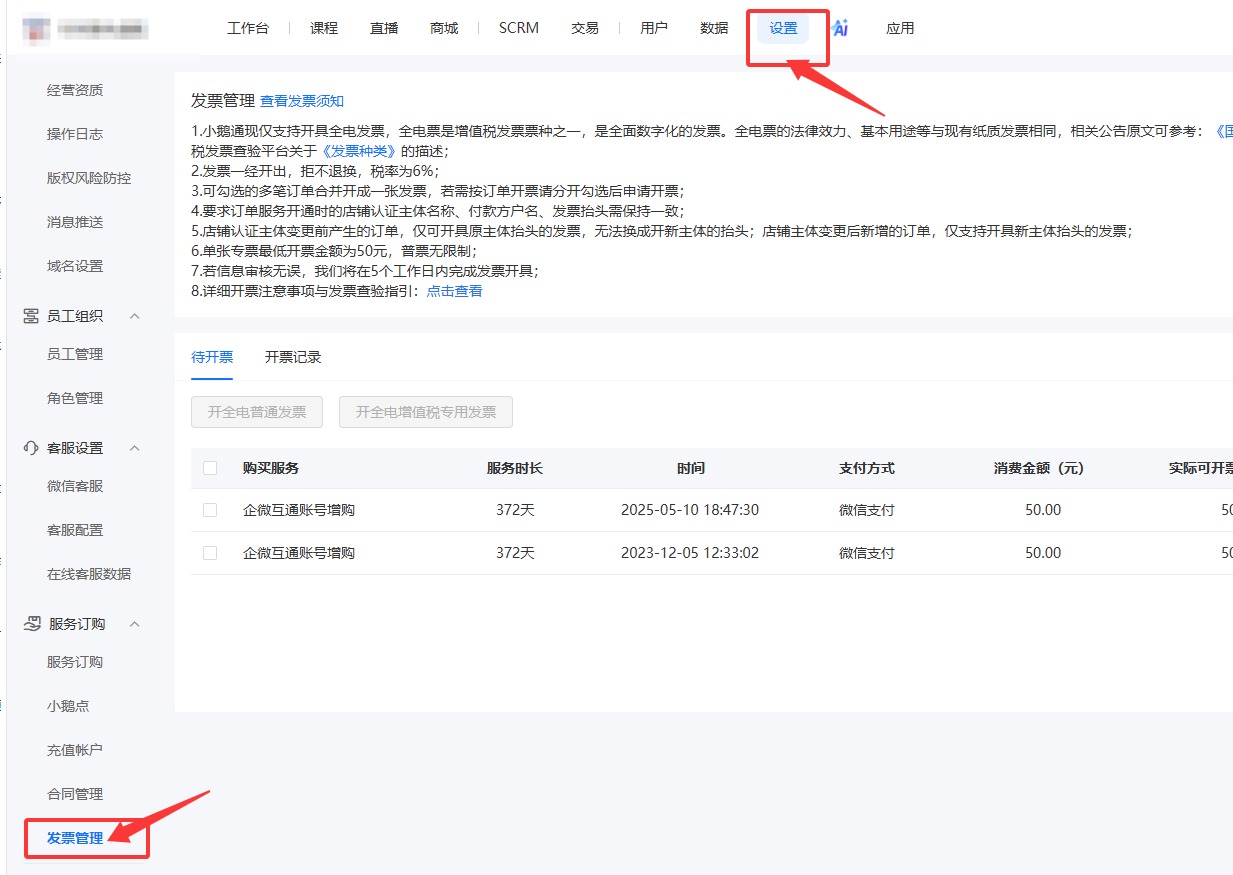Open the 直播 top menu
This screenshot has width=1233, height=875.
tap(384, 28)
